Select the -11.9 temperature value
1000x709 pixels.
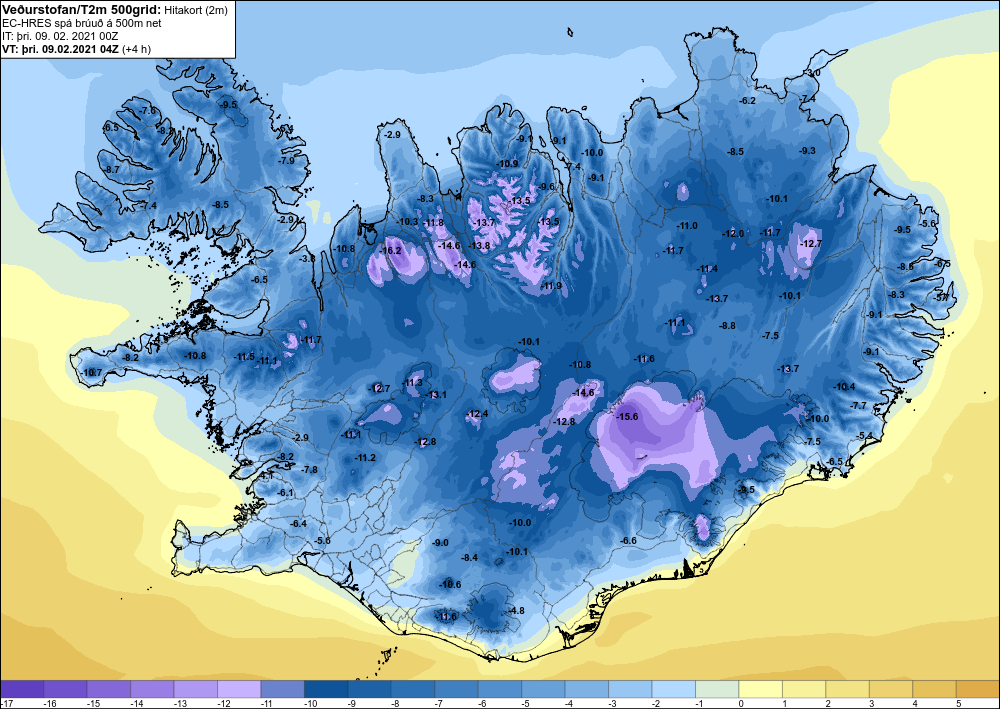pyautogui.click(x=551, y=286)
